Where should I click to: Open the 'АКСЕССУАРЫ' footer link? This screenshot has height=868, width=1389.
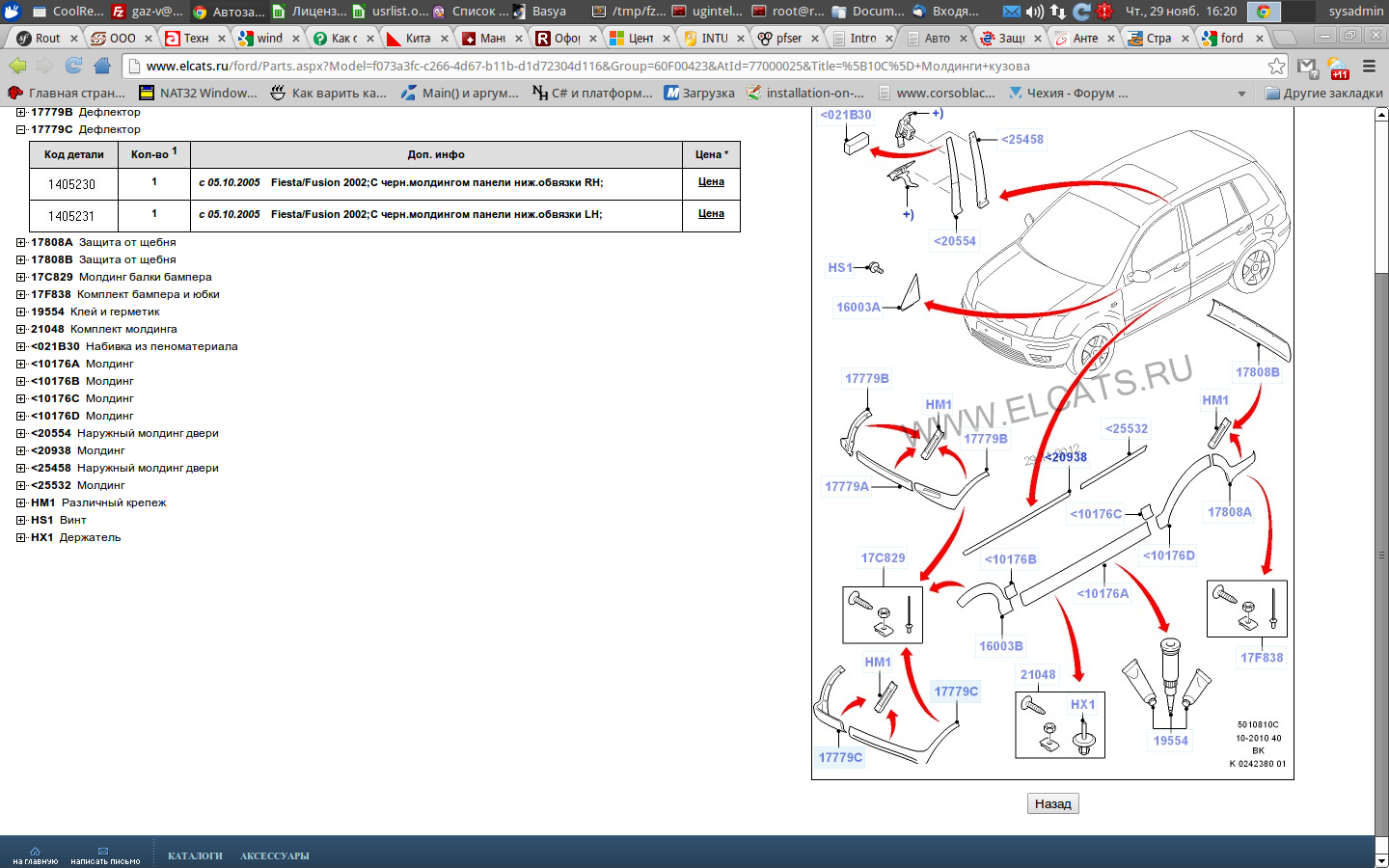275,855
